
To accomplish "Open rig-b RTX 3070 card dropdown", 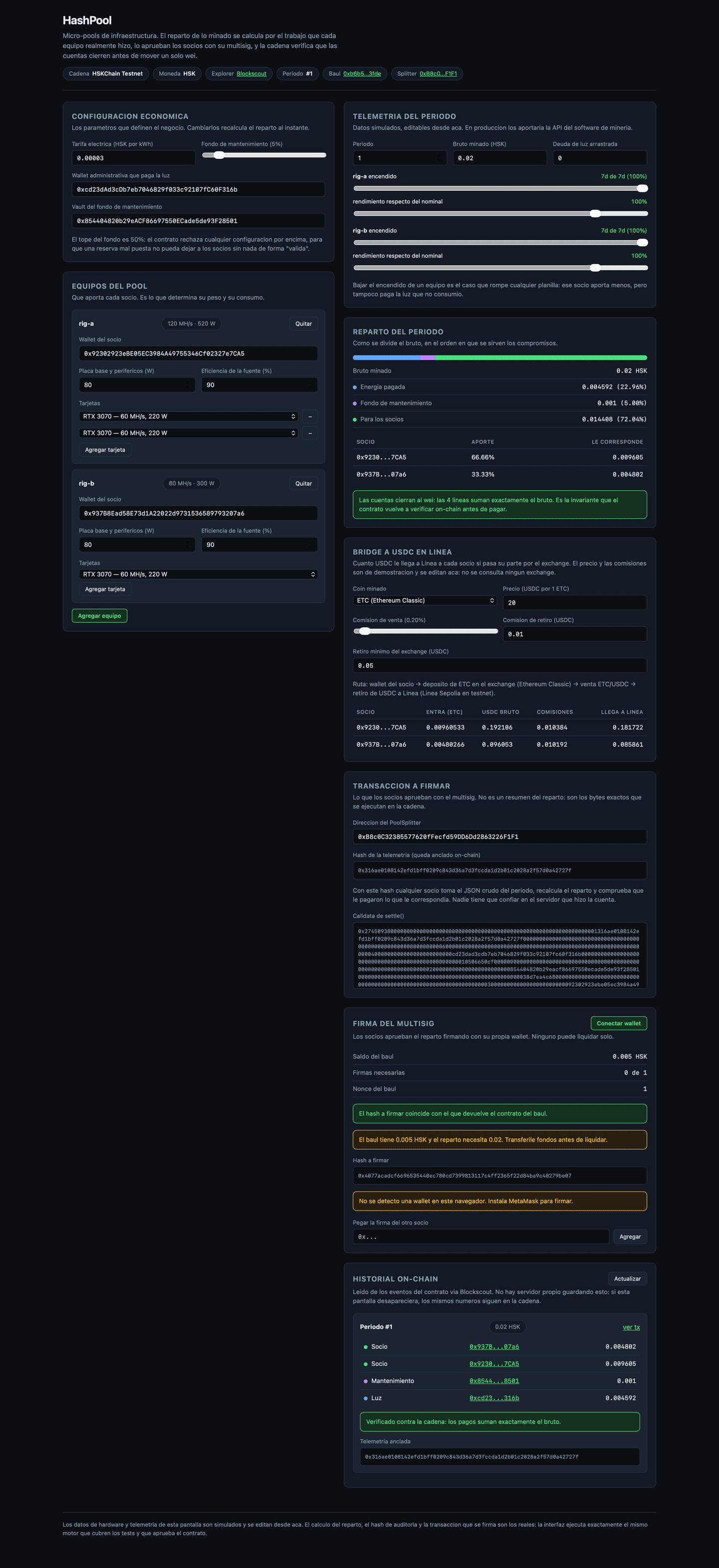I will [x=198, y=574].
